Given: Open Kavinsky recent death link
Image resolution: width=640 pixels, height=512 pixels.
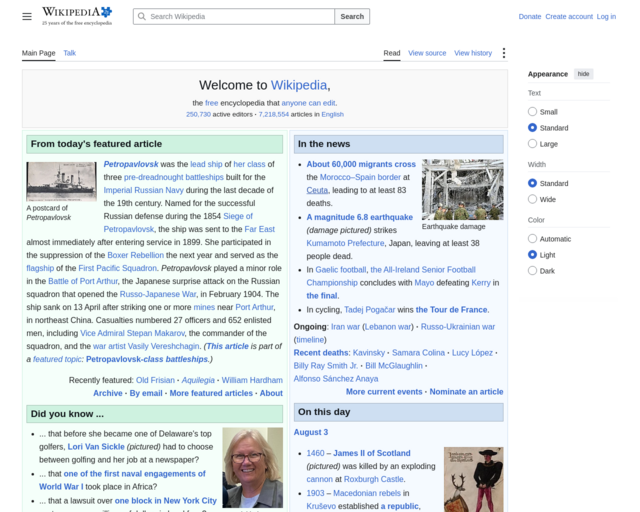Looking at the screenshot, I should (369, 353).
